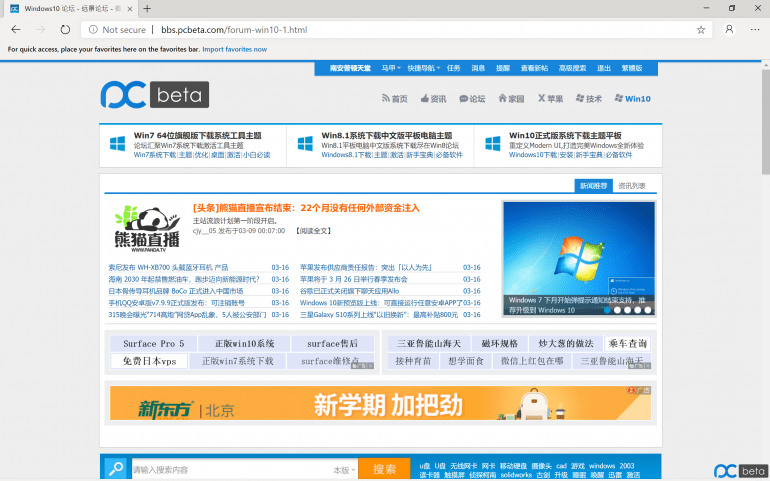The image size is (770, 481).
Task: Select the last carousel dot on slideshow
Action: 648,310
